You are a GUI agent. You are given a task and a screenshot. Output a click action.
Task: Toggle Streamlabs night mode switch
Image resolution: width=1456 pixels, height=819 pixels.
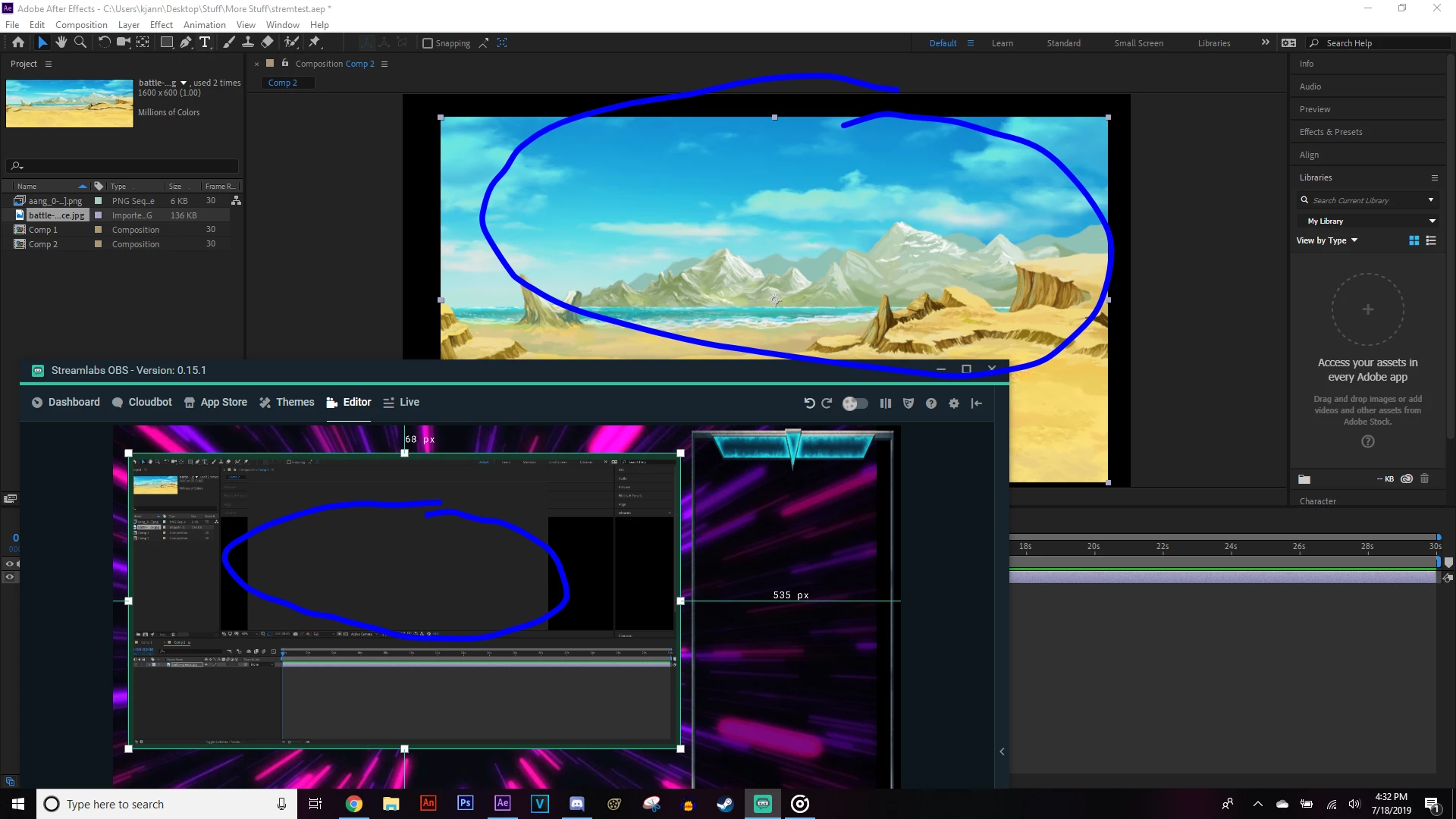(855, 403)
